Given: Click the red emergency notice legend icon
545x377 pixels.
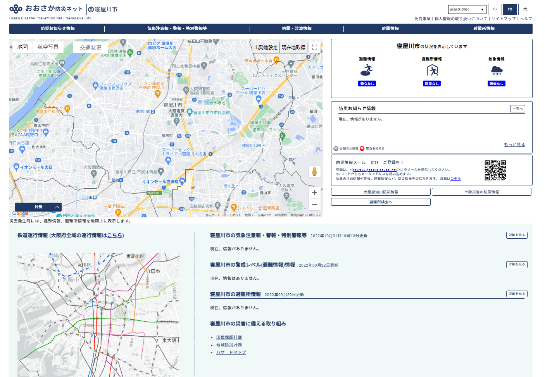Looking at the screenshot, I should pos(362,148).
